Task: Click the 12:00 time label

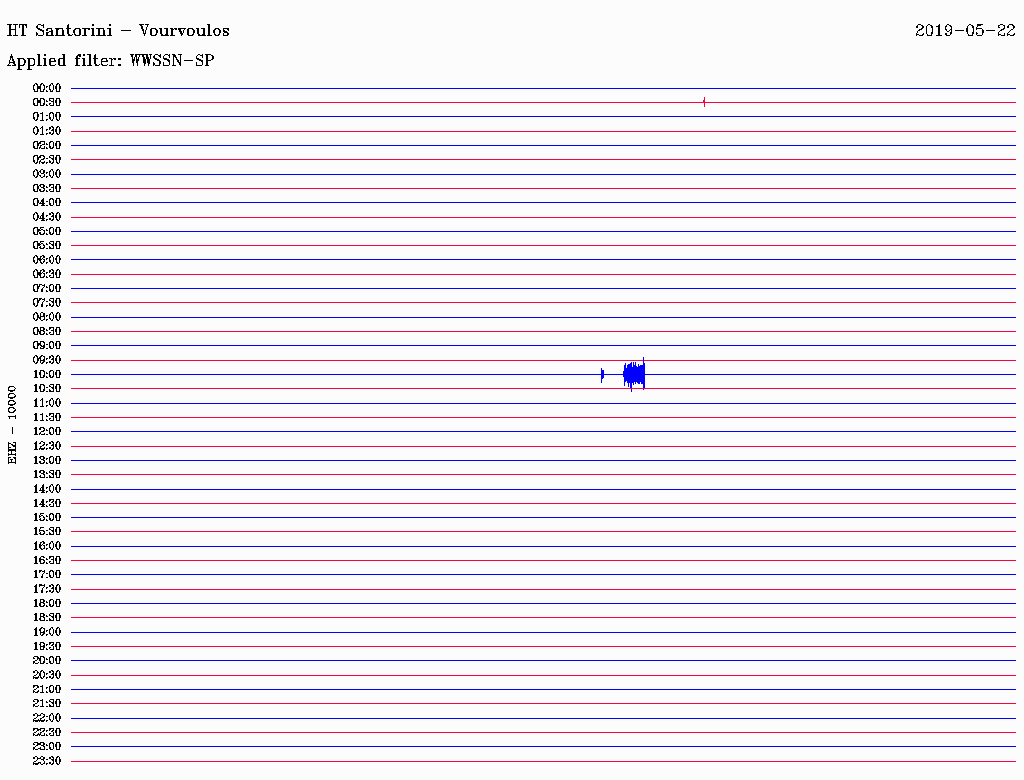Action: 47,432
